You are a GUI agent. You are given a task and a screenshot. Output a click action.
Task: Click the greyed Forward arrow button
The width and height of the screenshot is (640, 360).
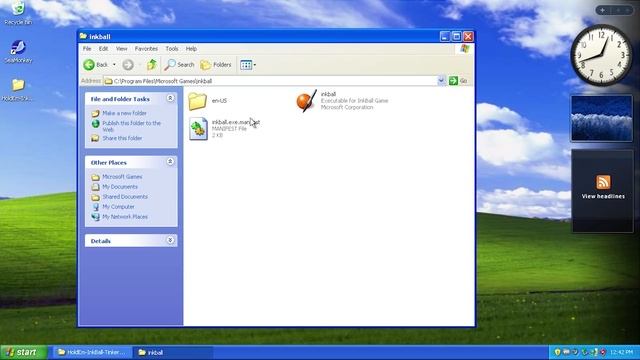(x=128, y=64)
